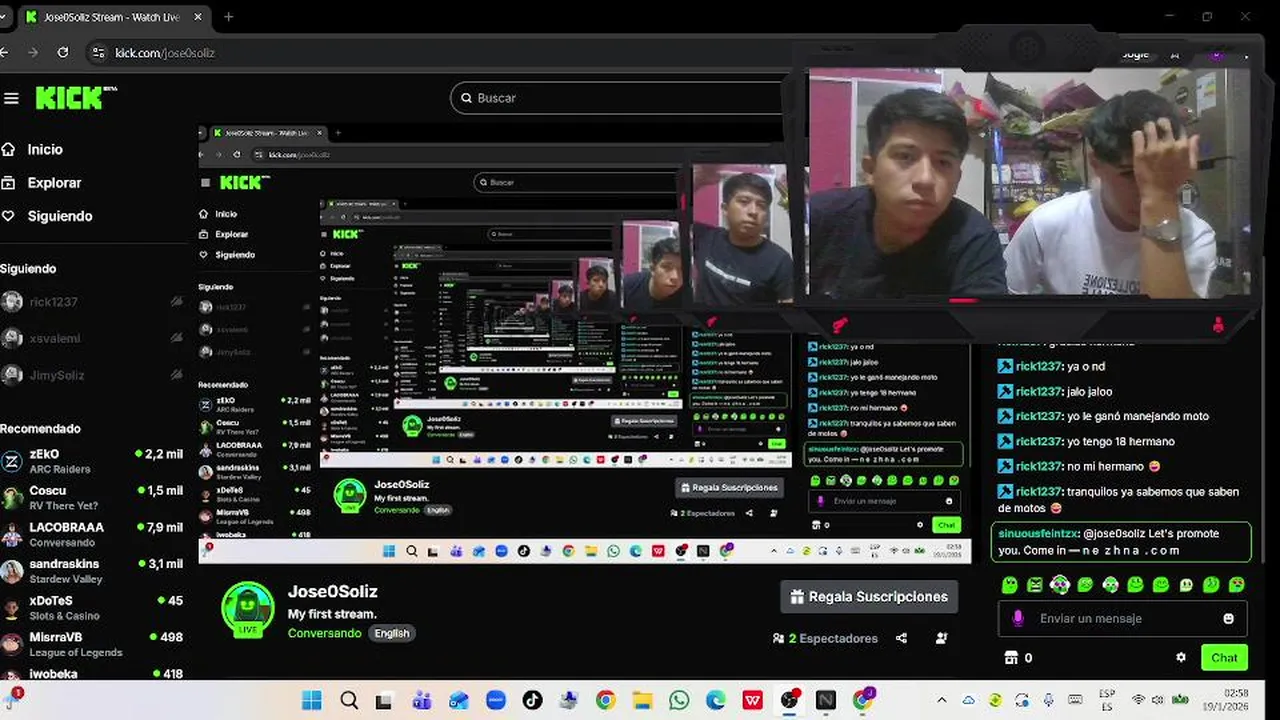This screenshot has width=1280, height=720.
Task: Click the Jose0Soliz LIVE channel avatar
Action: tap(247, 609)
